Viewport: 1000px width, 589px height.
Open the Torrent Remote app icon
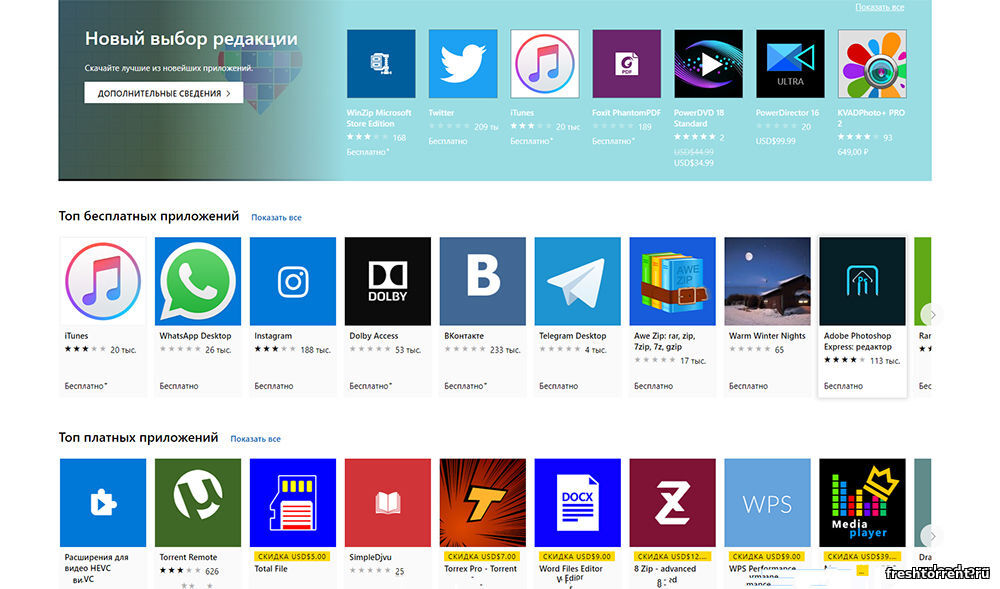[x=198, y=502]
